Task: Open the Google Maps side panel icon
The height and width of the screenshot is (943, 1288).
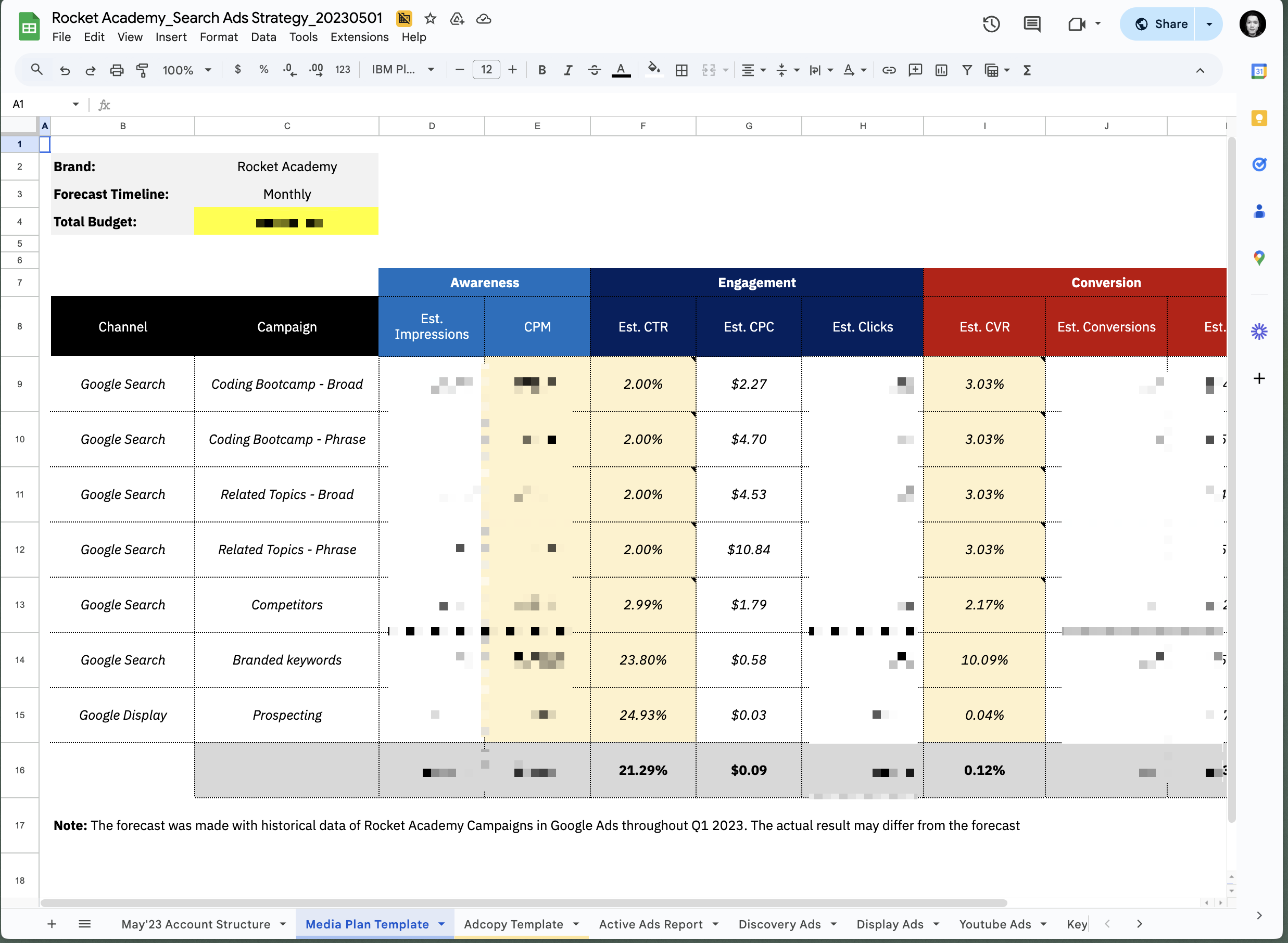Action: click(1259, 258)
